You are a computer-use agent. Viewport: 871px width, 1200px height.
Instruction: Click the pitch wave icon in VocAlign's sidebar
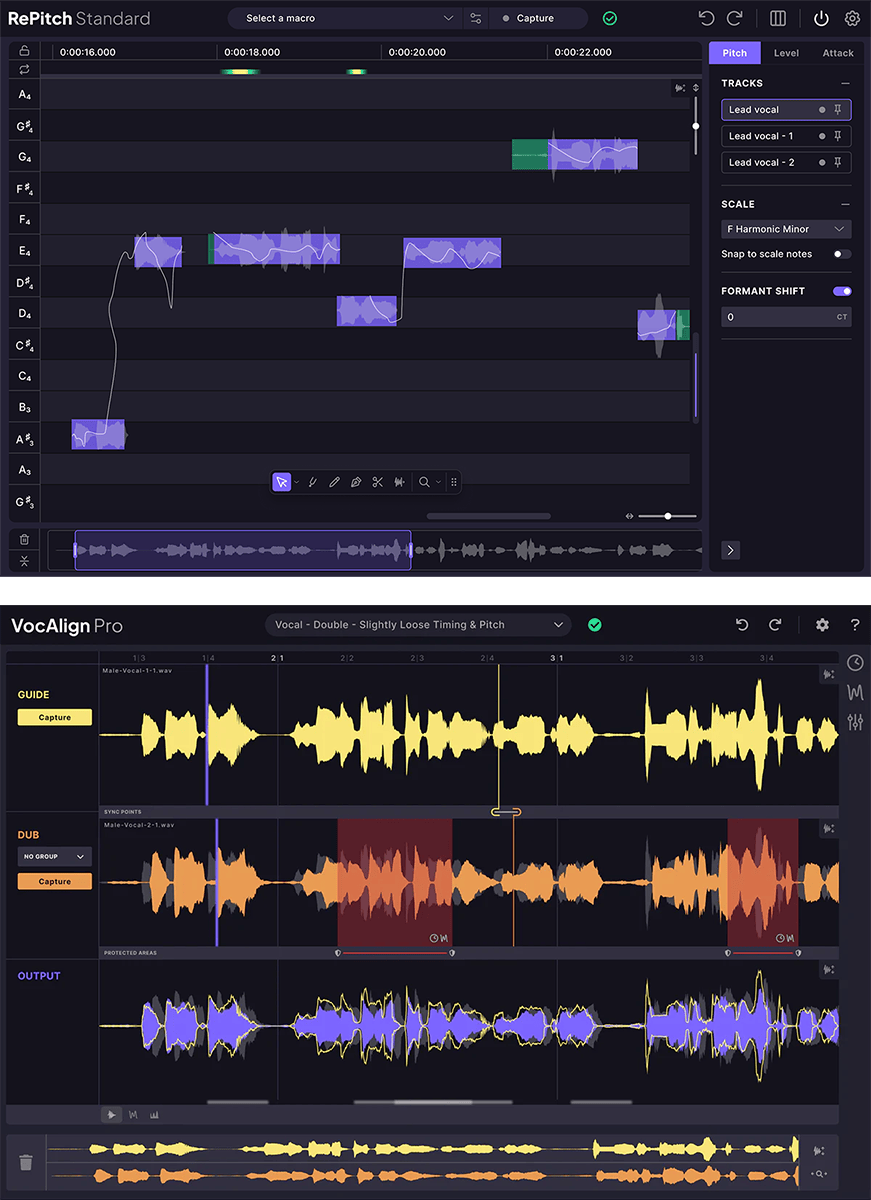click(x=855, y=691)
